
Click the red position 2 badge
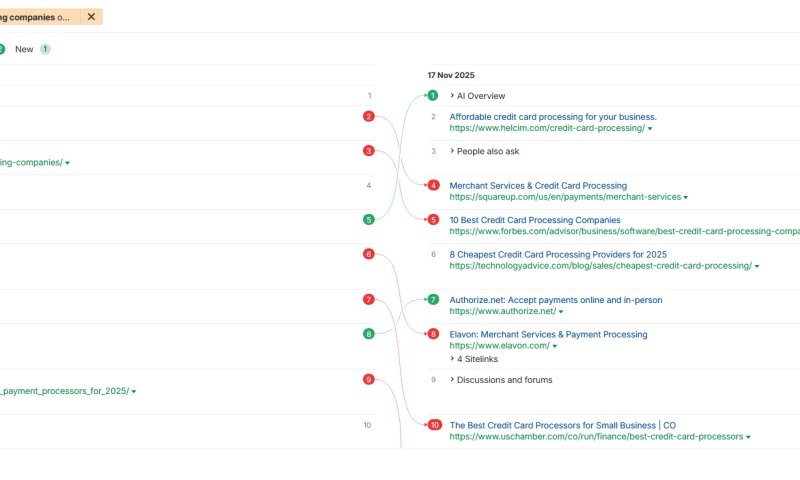pyautogui.click(x=369, y=117)
